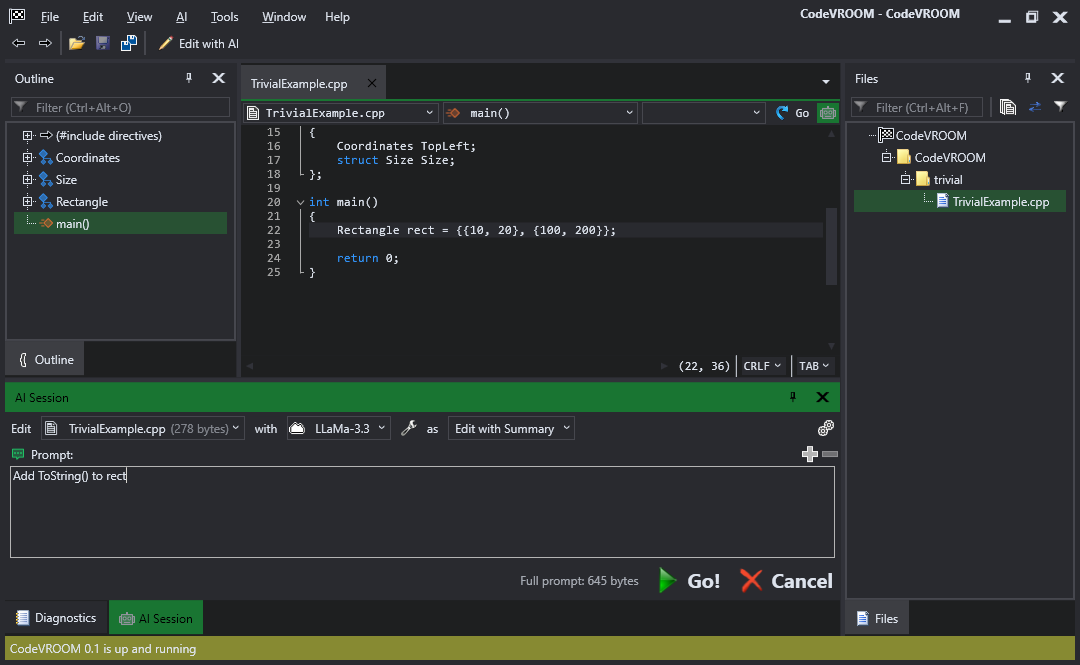Pin the AI Session panel
The height and width of the screenshot is (665, 1080).
tap(793, 397)
